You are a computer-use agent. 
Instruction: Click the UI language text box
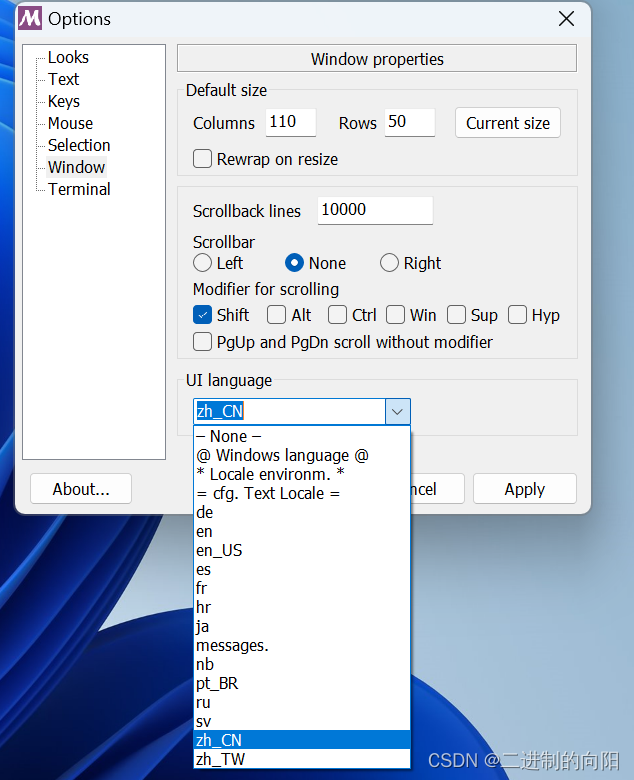click(289, 411)
